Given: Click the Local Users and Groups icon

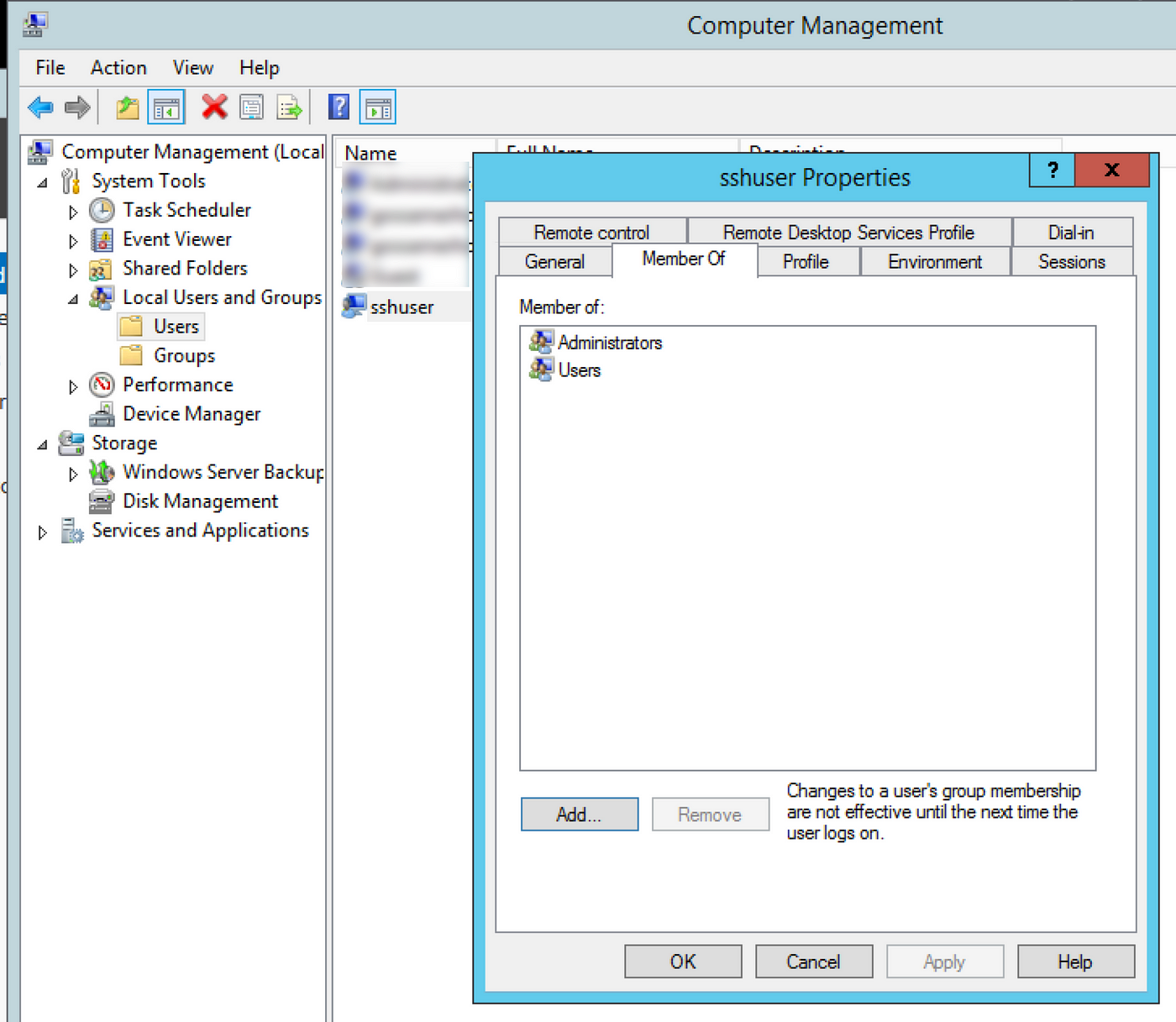Looking at the screenshot, I should click(102, 297).
